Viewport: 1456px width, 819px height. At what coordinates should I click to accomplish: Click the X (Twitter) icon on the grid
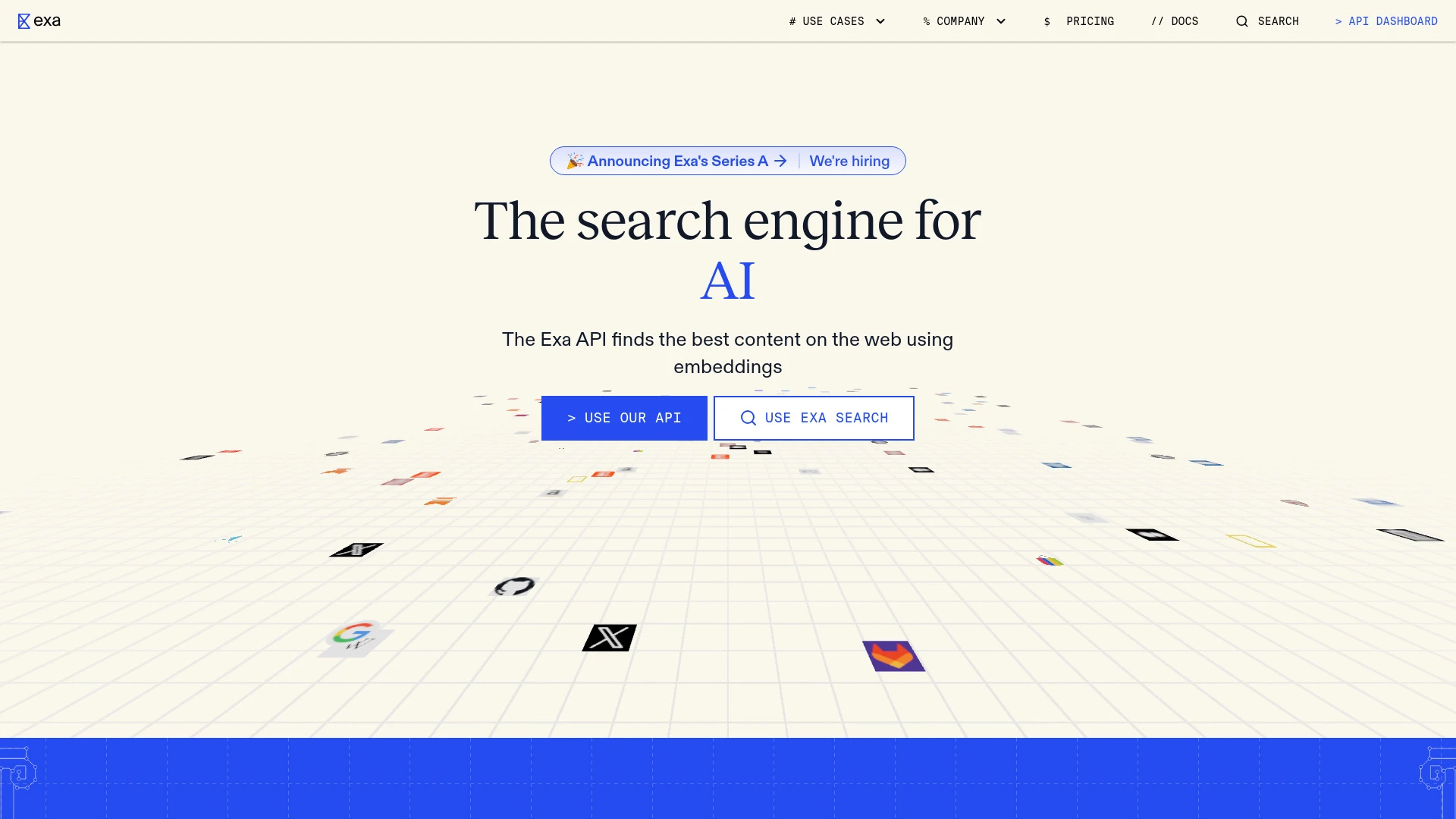coord(609,638)
